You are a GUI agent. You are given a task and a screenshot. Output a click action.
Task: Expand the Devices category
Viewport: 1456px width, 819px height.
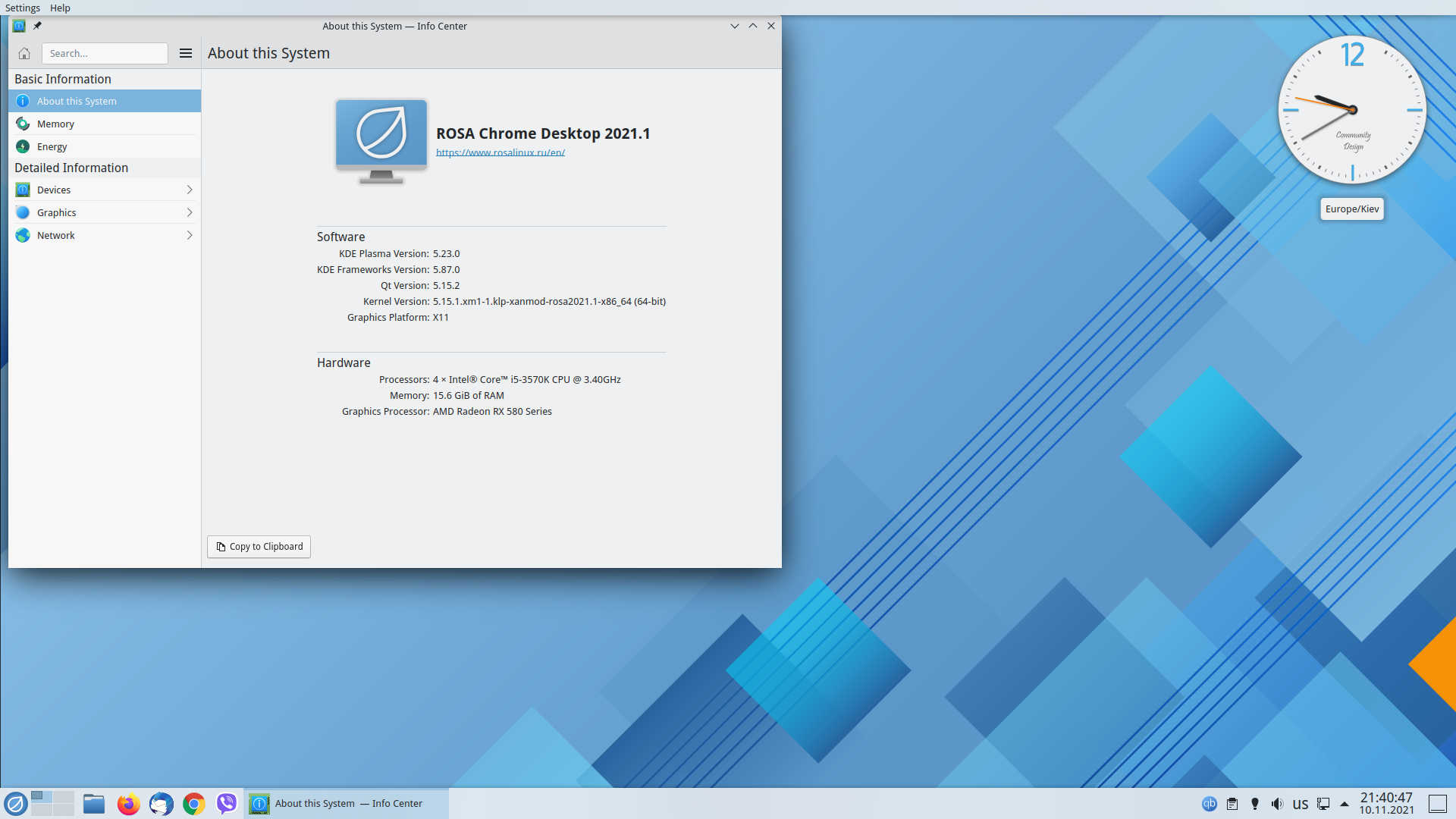pyautogui.click(x=104, y=190)
